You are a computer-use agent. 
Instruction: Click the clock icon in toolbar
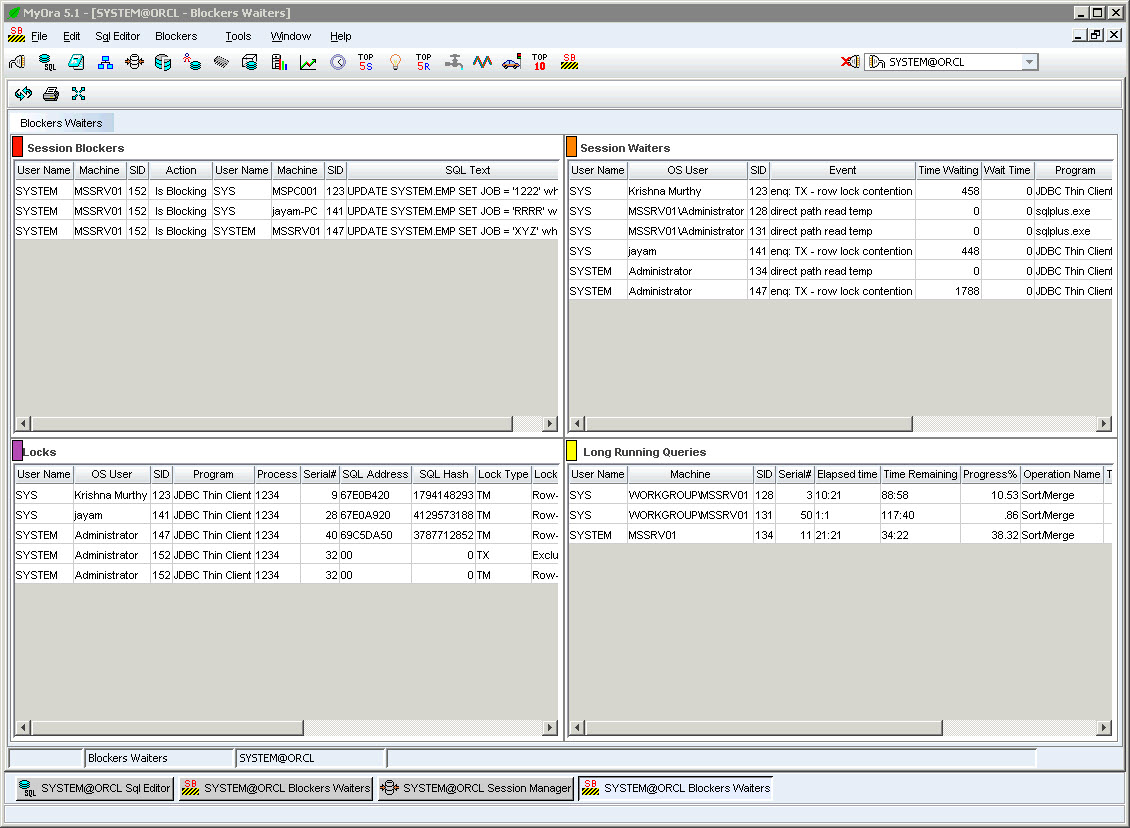338,62
